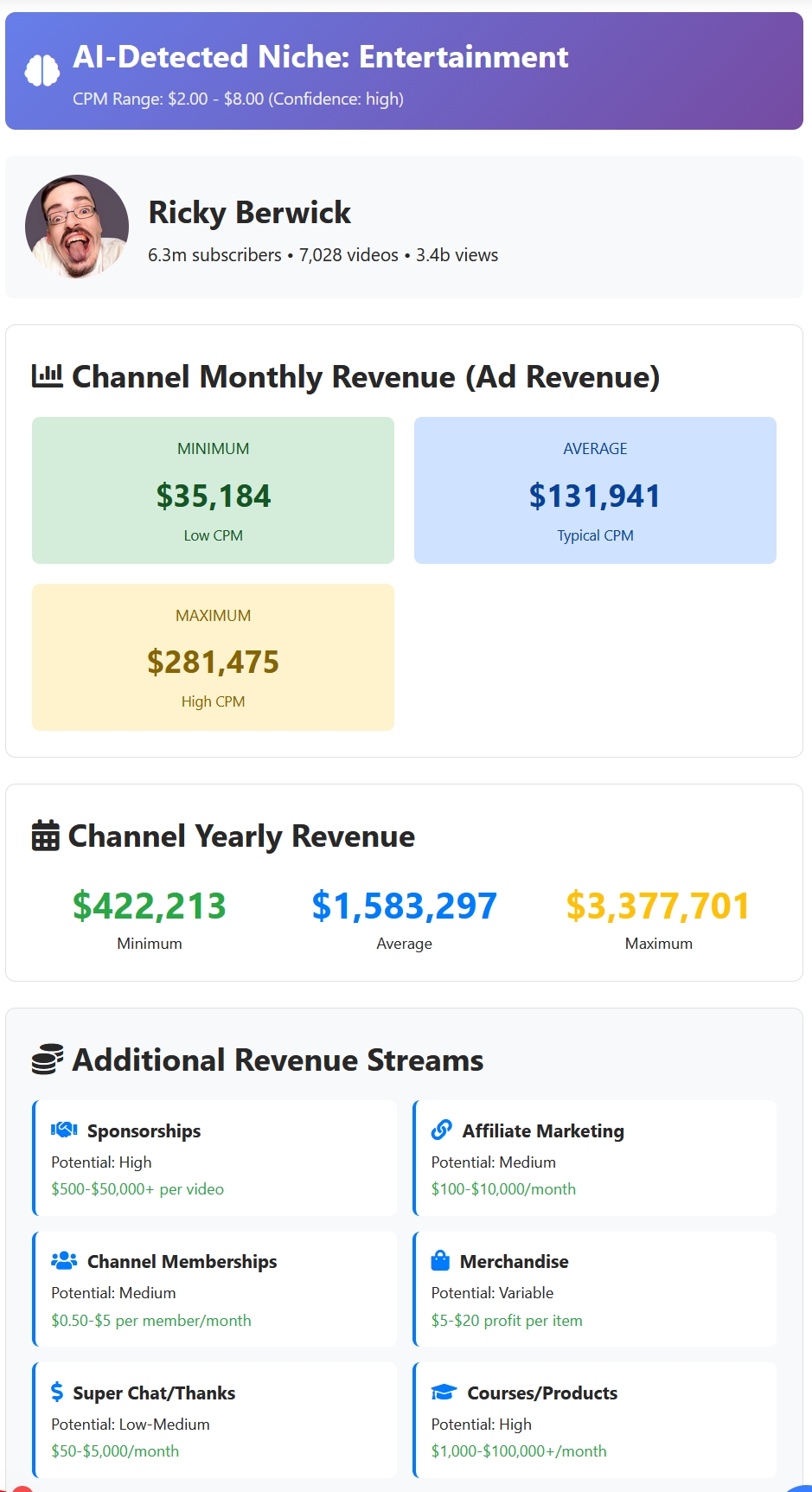Screen dimensions: 812x1492
Task: Click the $3,377,701 yearly maximum figure
Action: [x=658, y=906]
